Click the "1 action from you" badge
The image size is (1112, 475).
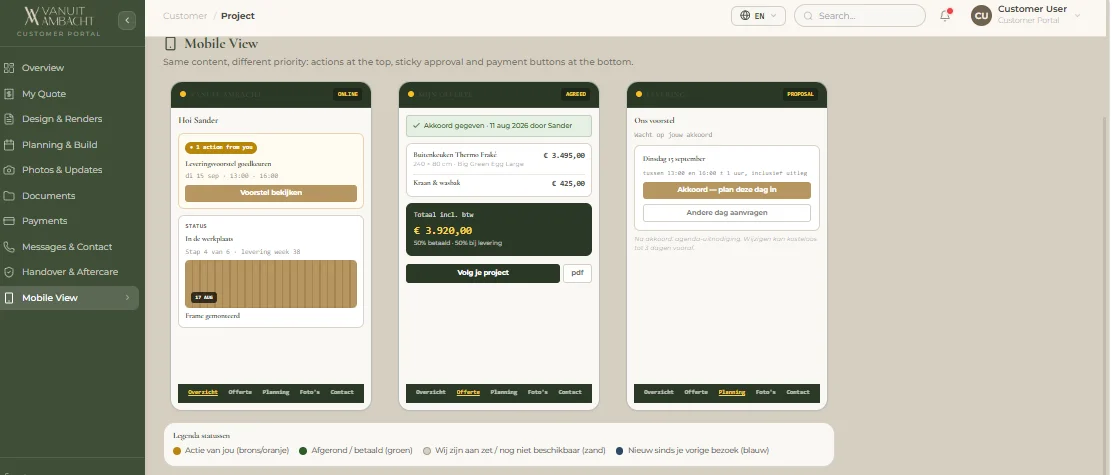point(221,147)
